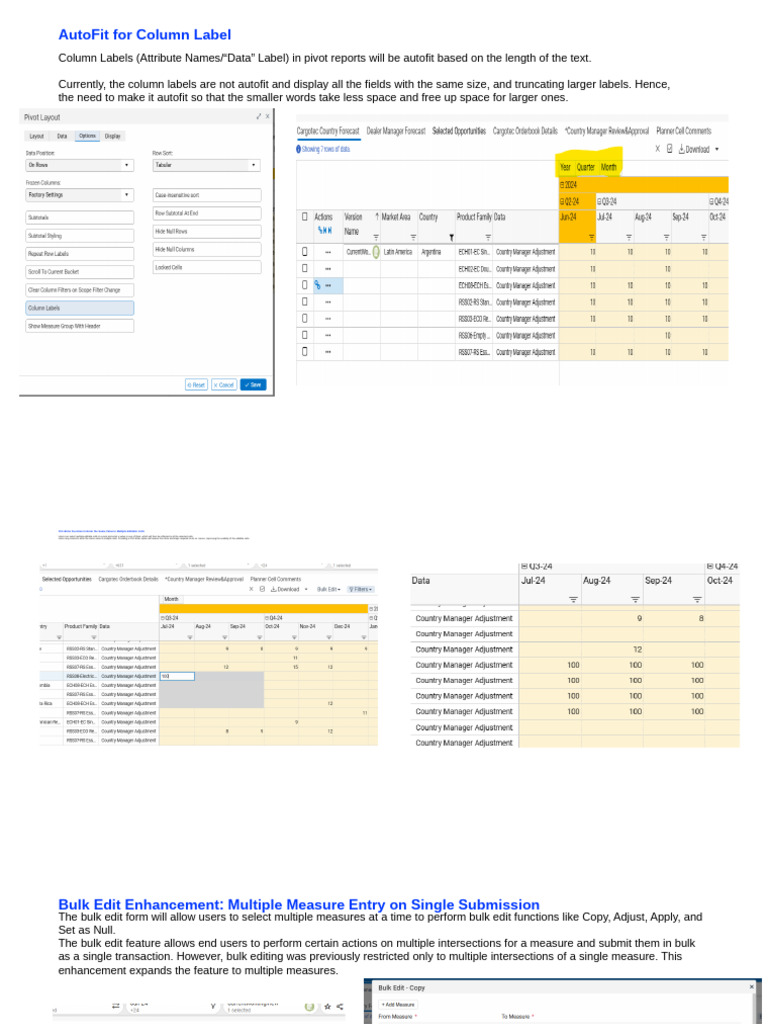Viewport: 768px width, 1024px height.
Task: Toggle the Locked Cells option
Action: pyautogui.click(x=207, y=267)
